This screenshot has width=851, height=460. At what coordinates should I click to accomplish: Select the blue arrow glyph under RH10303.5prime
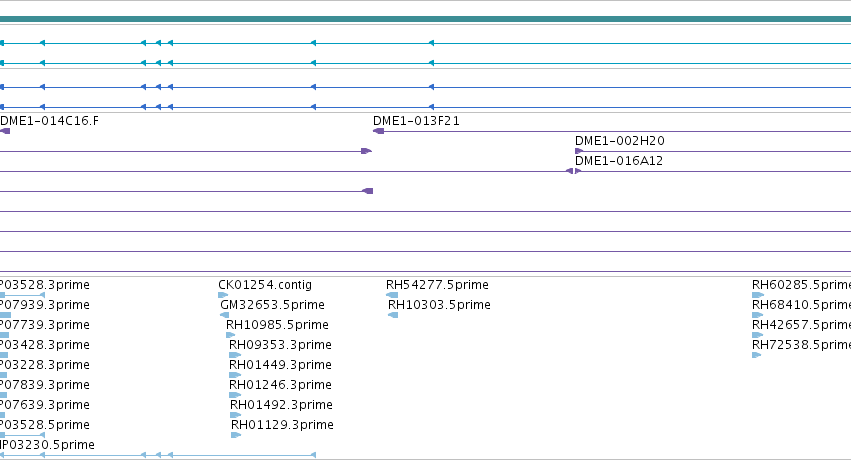tap(393, 315)
